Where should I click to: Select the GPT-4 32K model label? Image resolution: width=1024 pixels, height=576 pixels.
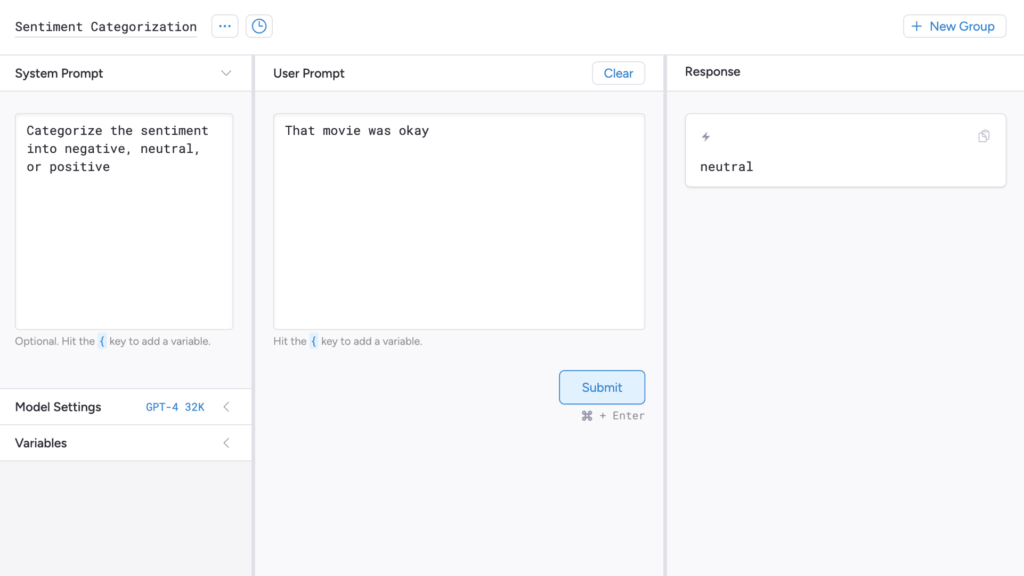[175, 407]
